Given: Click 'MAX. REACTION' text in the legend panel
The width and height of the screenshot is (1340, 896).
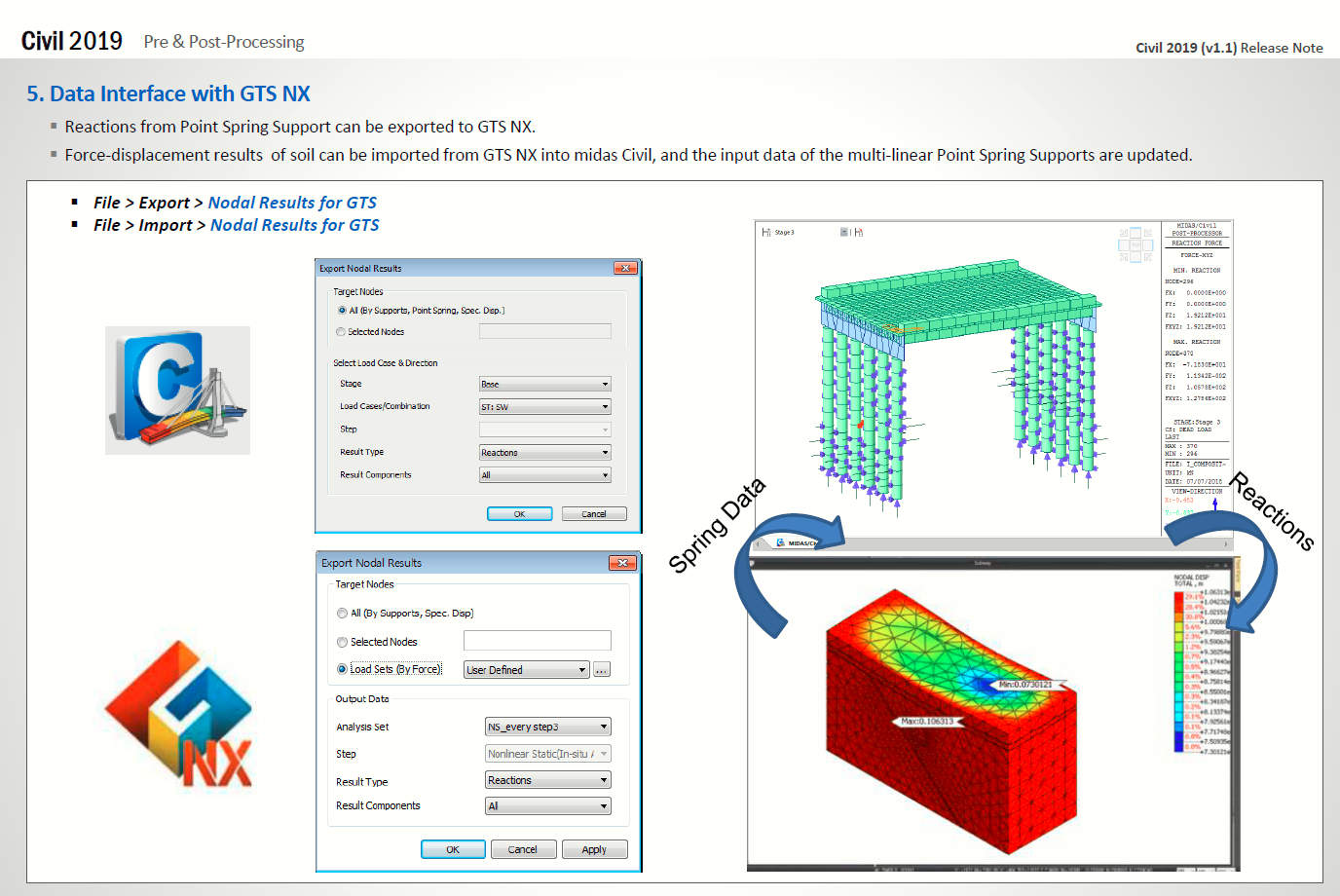Looking at the screenshot, I should coord(1197,342).
